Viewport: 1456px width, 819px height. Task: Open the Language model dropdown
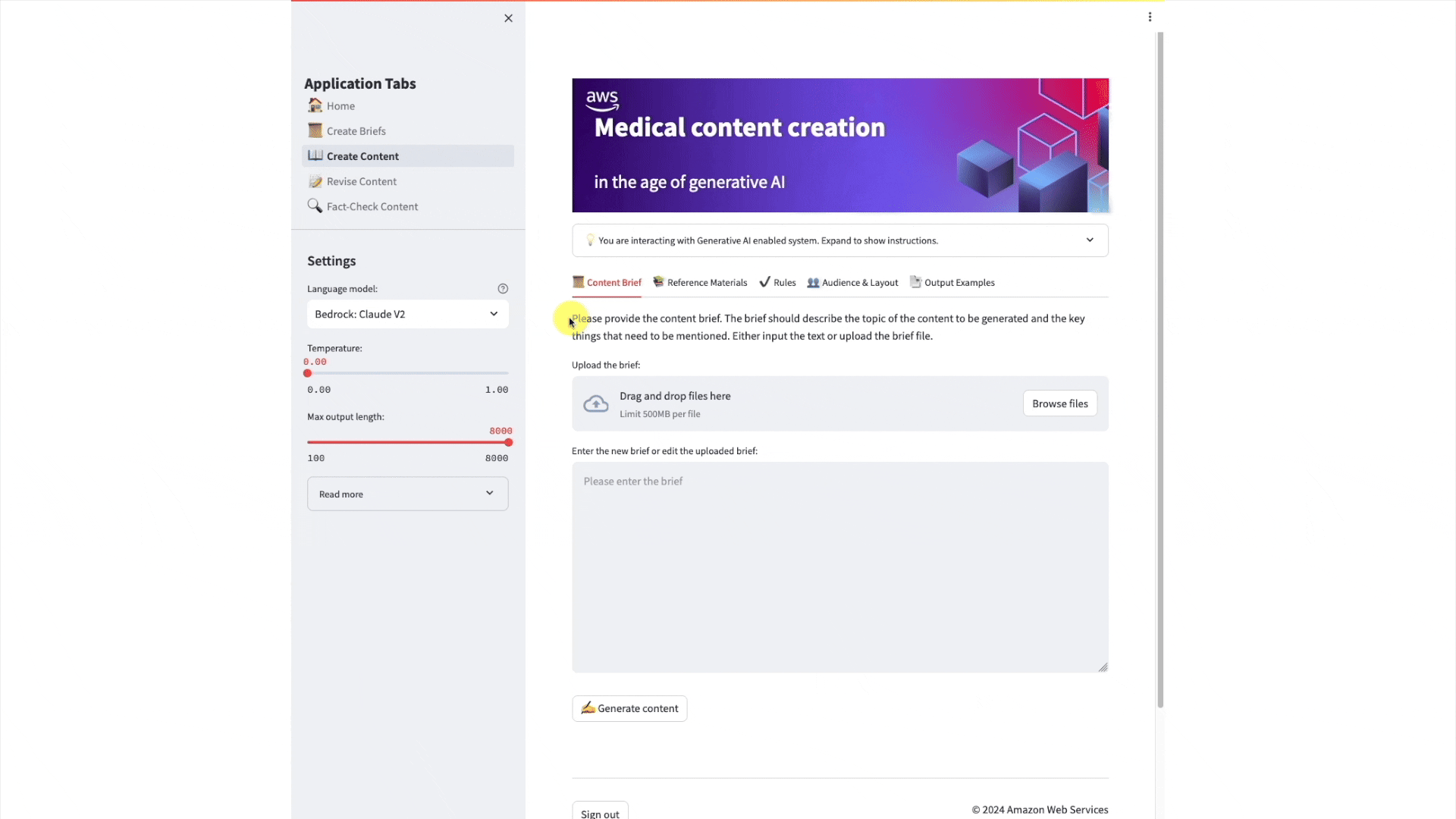click(407, 314)
